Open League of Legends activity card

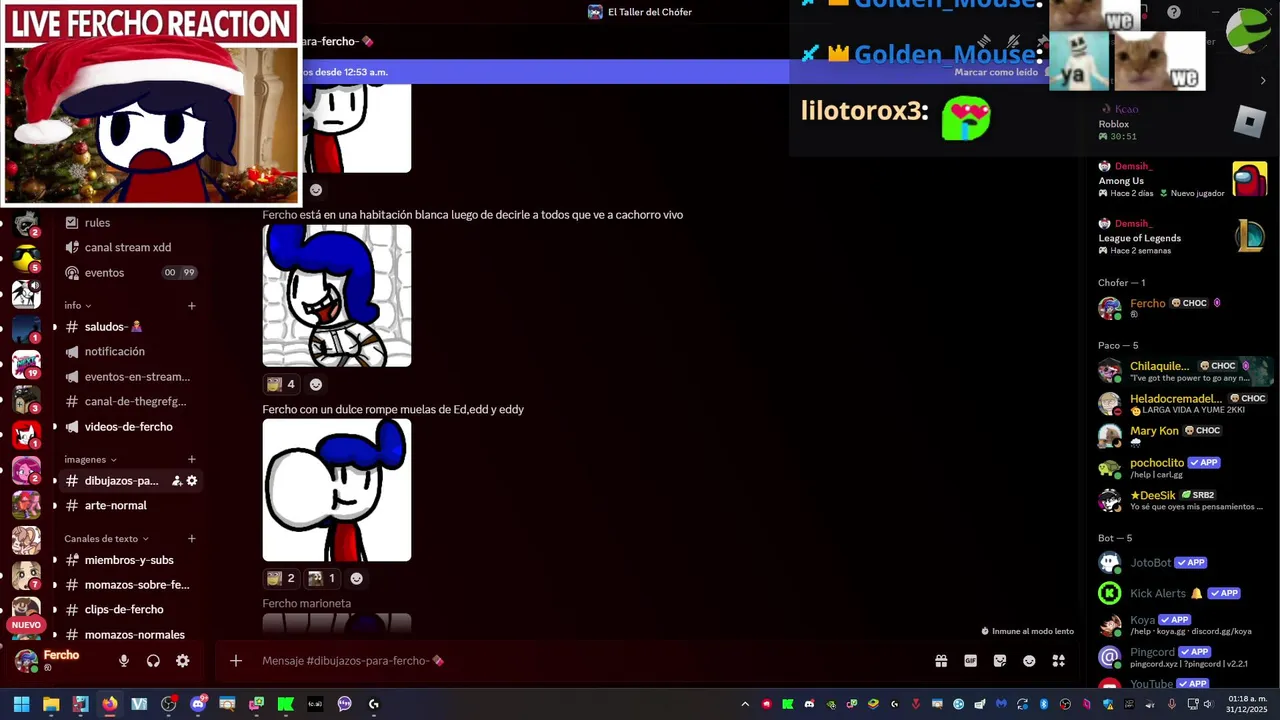1182,237
